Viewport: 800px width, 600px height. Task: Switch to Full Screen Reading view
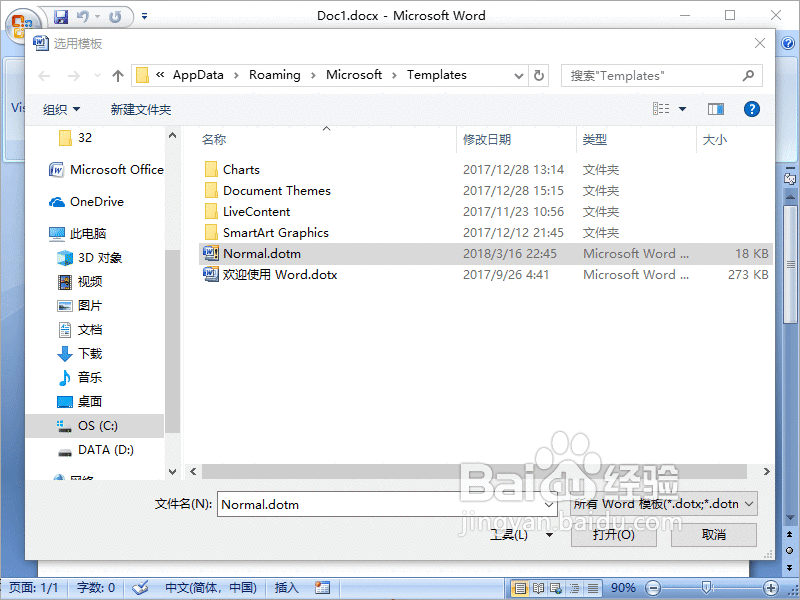click(538, 588)
